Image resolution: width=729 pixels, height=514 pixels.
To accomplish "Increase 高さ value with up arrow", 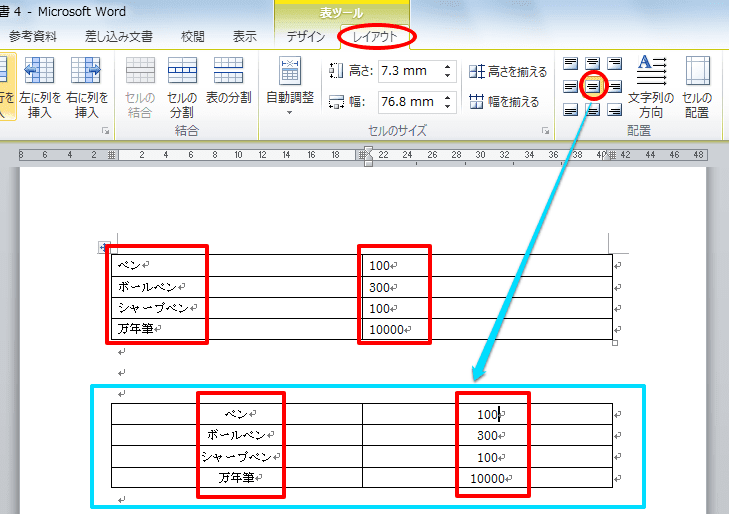I will pyautogui.click(x=447, y=66).
